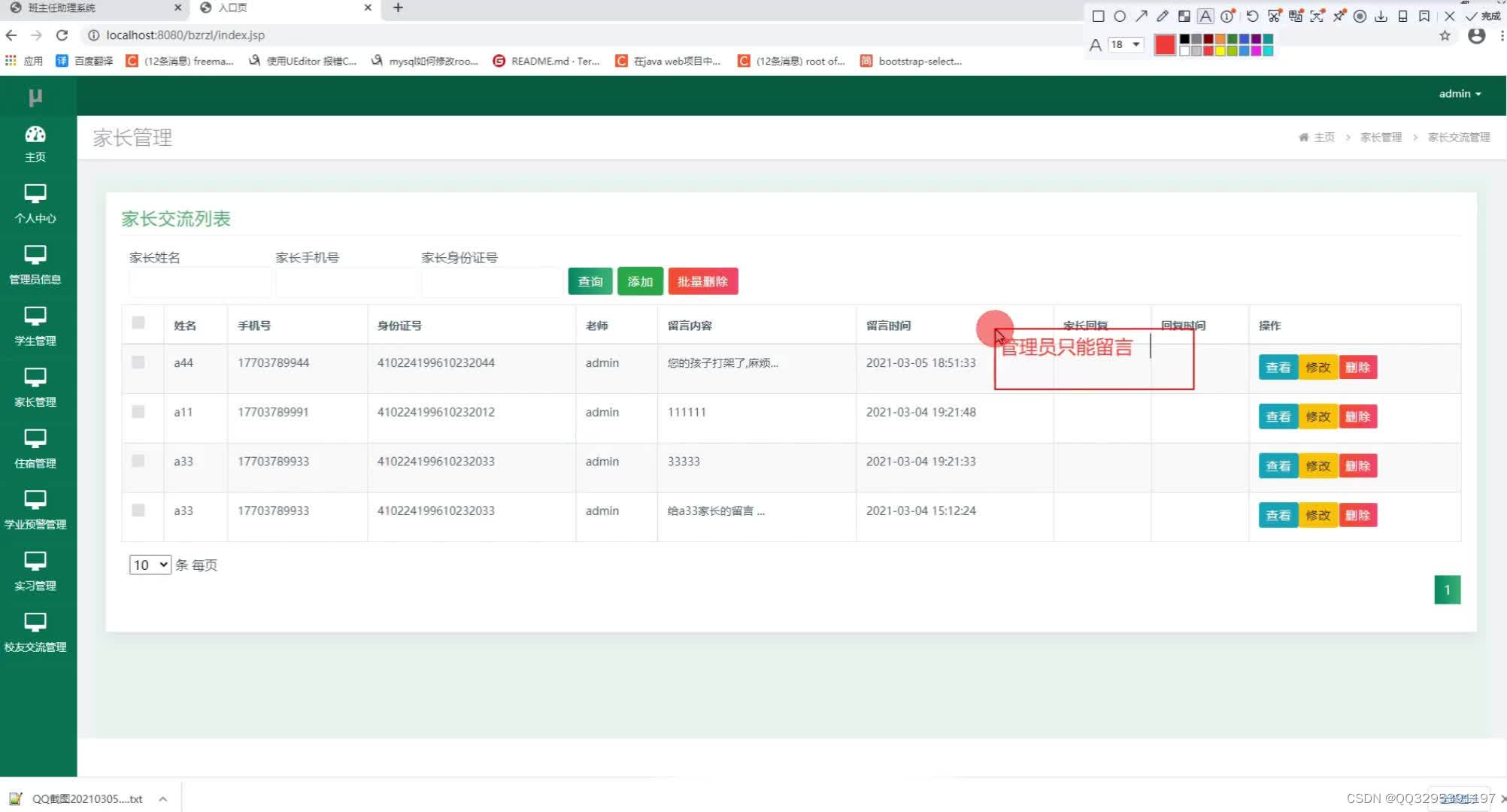Start screen recording with the record icon
Image resolution: width=1507 pixels, height=812 pixels.
(1360, 16)
